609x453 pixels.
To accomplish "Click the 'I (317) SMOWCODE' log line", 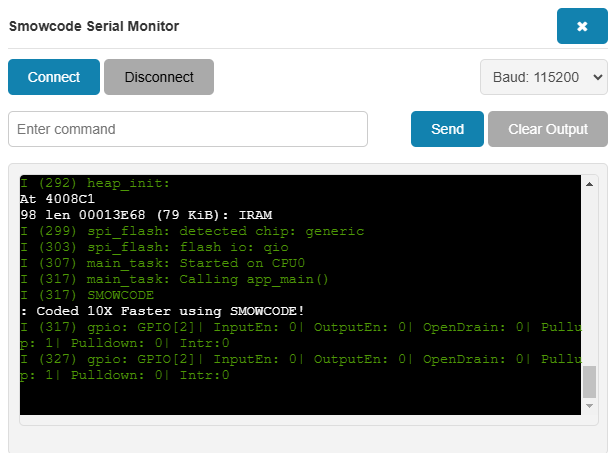I will coord(87,295).
